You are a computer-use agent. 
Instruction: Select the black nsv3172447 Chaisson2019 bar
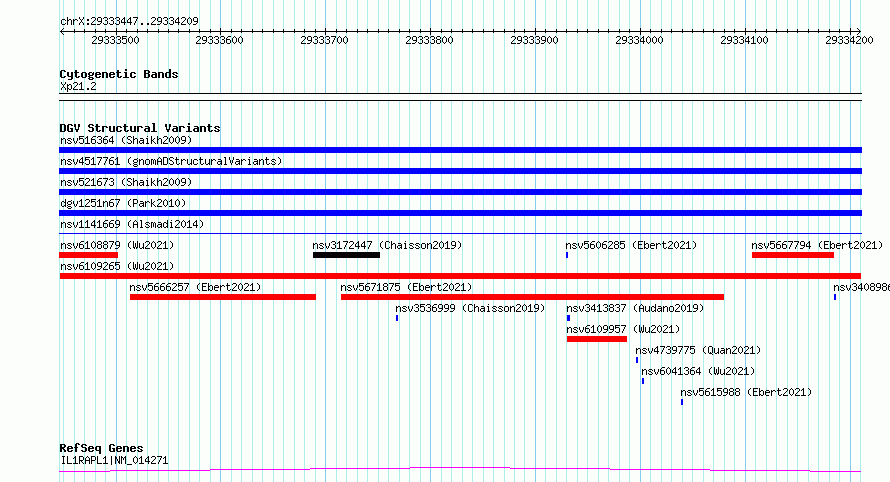(346, 255)
